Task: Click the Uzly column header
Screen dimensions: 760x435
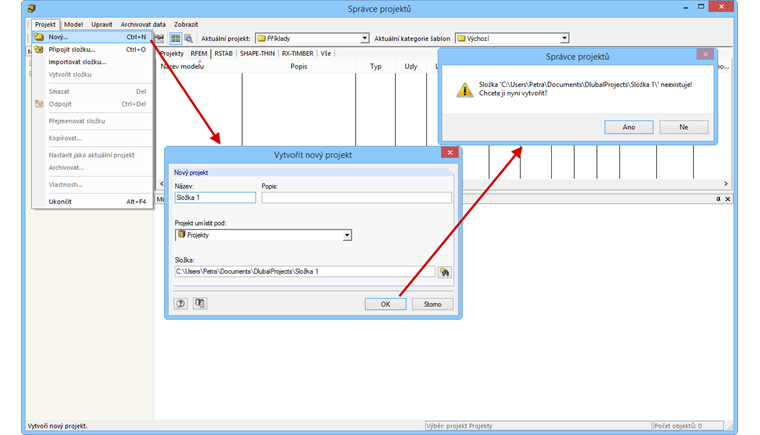Action: tap(411, 66)
